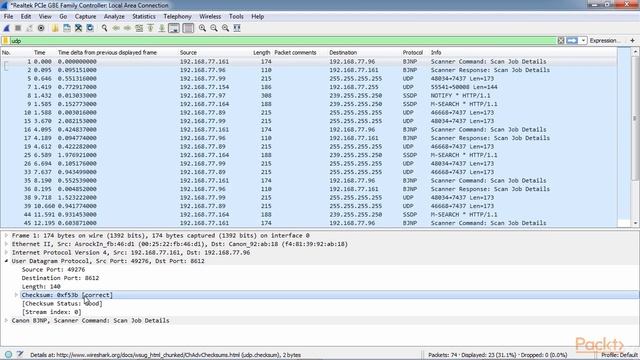Go forward to next packet in history
Viewport: 640px width, 360px height.
pos(127,28)
